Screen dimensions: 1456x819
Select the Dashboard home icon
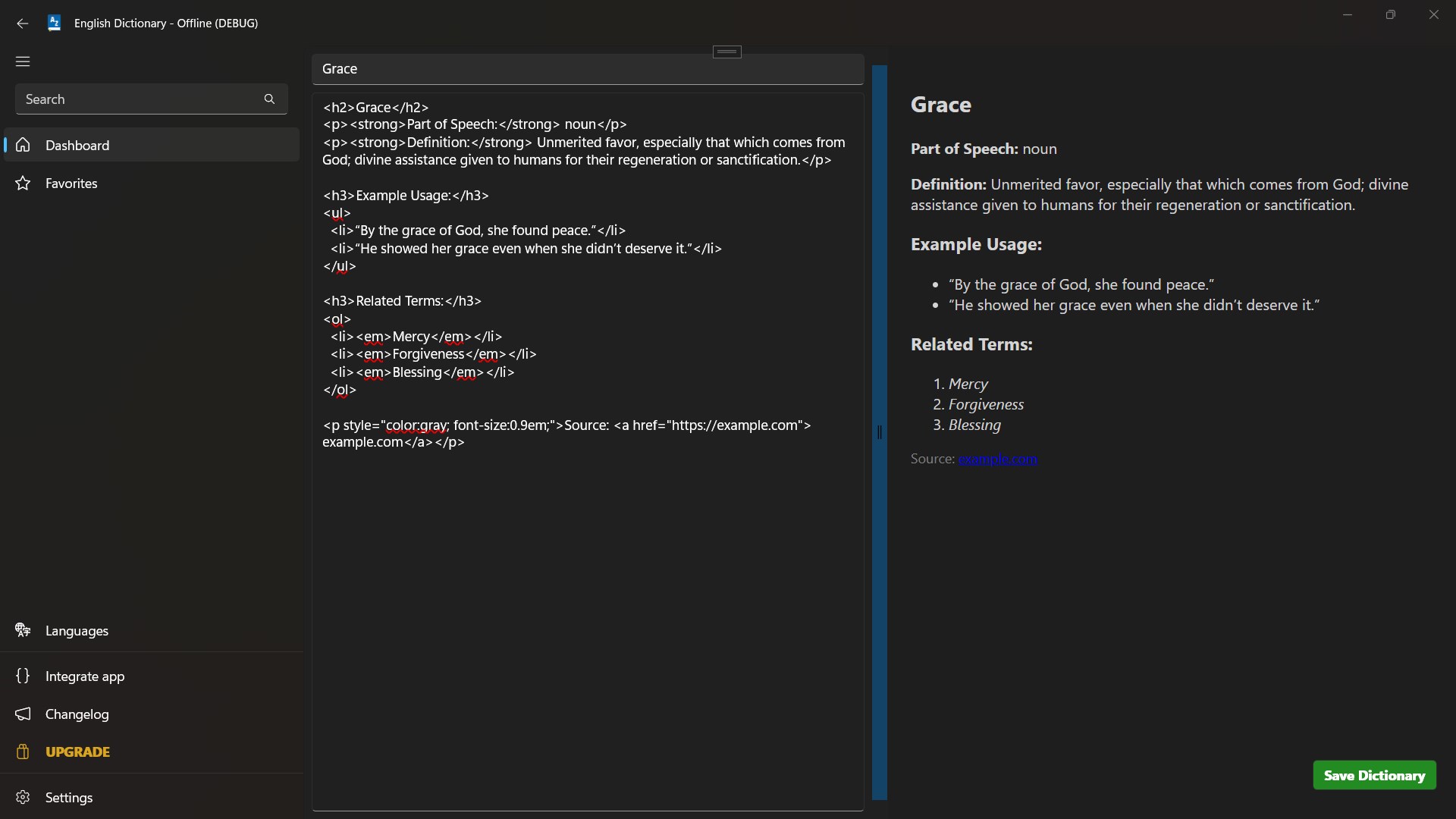(23, 145)
